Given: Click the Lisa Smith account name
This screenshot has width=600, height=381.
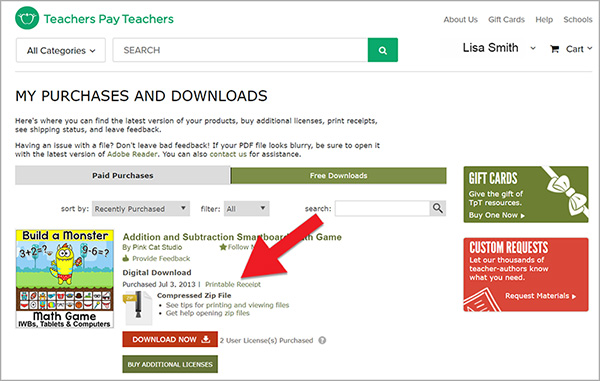Looking at the screenshot, I should pyautogui.click(x=490, y=48).
